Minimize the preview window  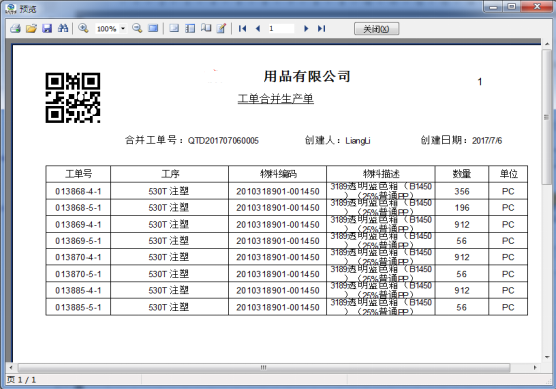coord(494,6)
